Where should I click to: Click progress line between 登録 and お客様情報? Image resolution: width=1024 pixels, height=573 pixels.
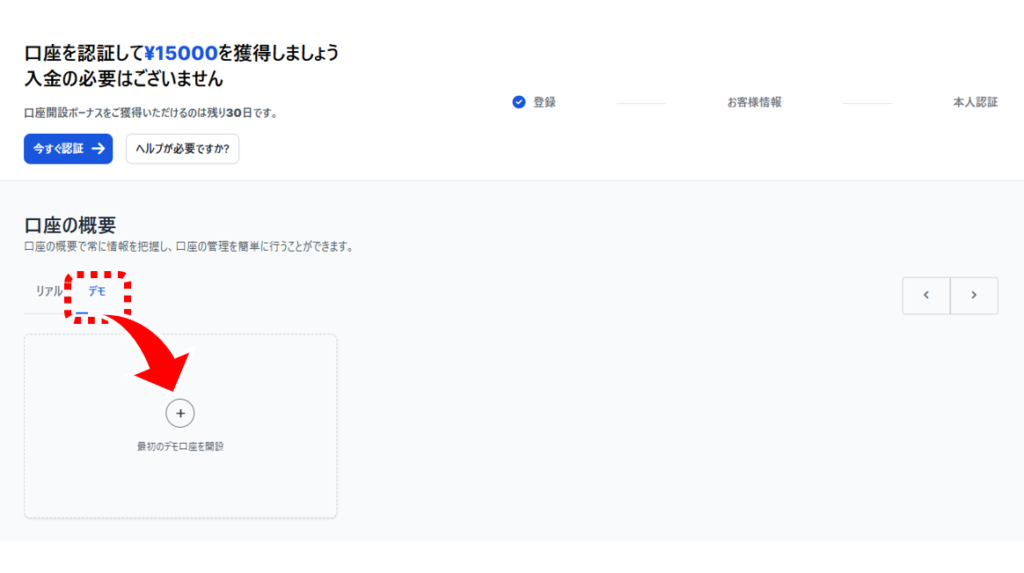[640, 102]
